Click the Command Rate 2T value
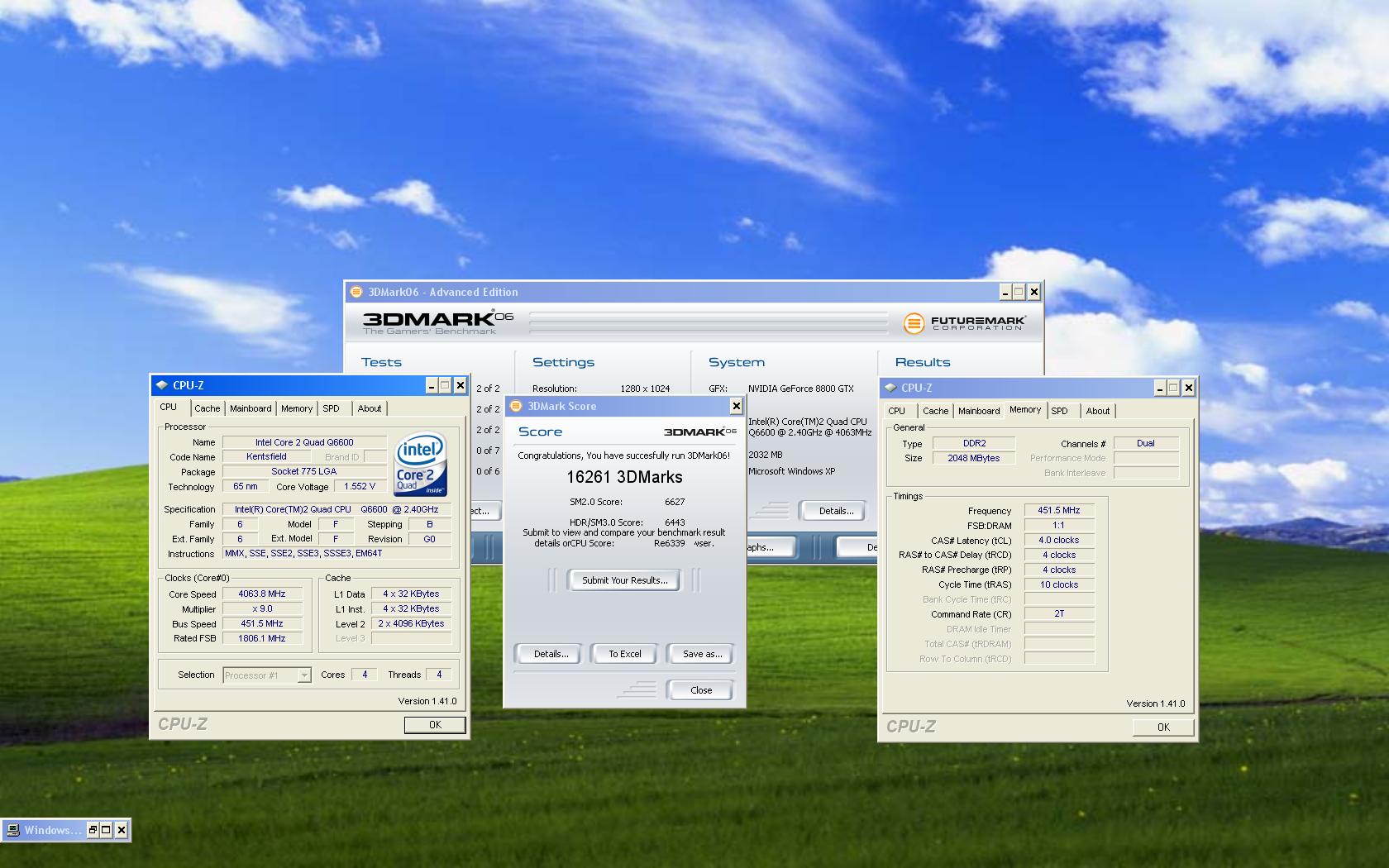The height and width of the screenshot is (868, 1389). click(x=1059, y=614)
